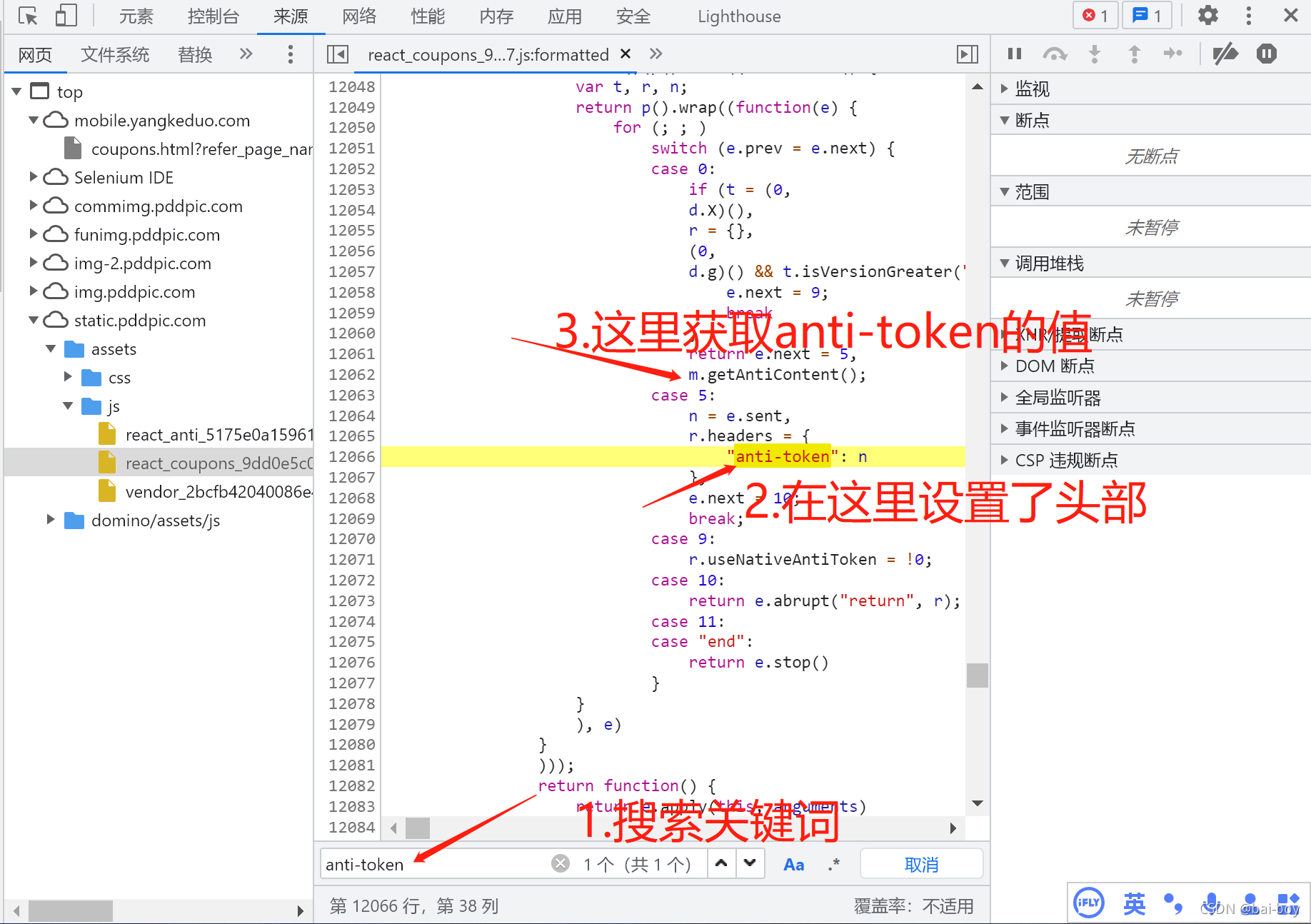Collapse the assets folder
Screen dimensions: 1311x924
click(51, 348)
